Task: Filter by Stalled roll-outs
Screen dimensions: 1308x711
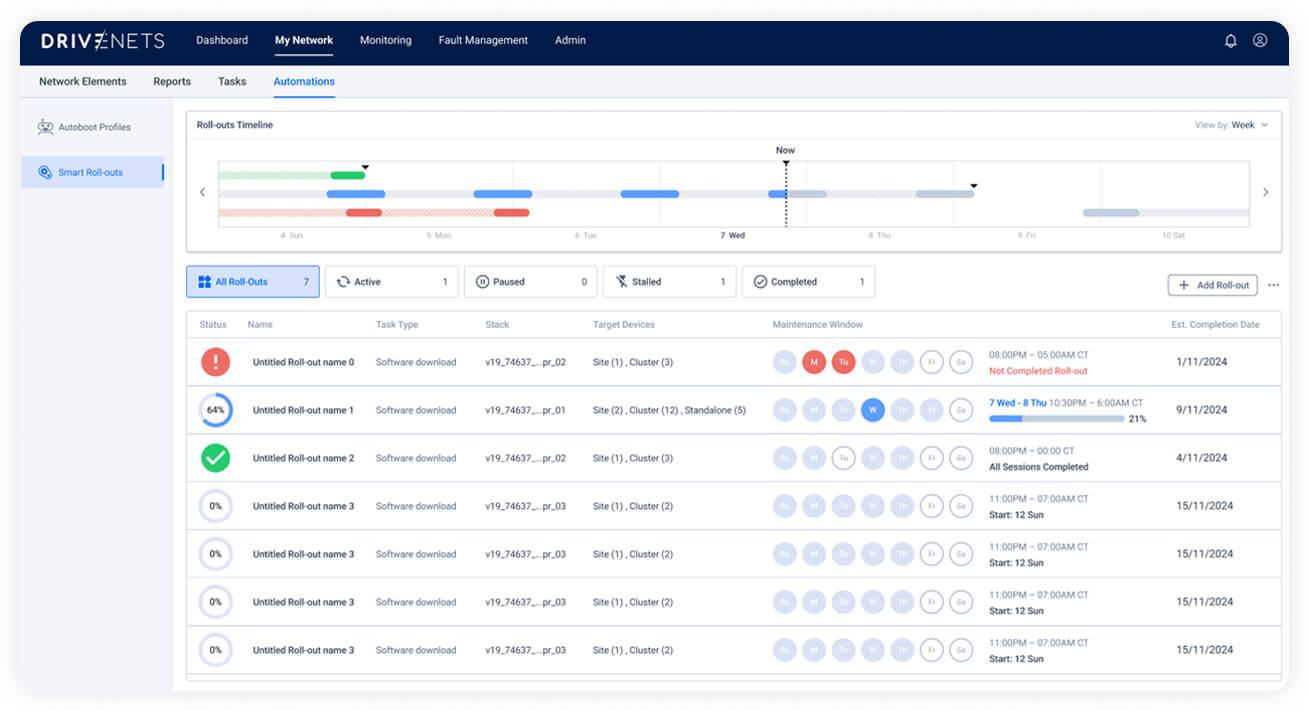Action: pyautogui.click(x=669, y=282)
